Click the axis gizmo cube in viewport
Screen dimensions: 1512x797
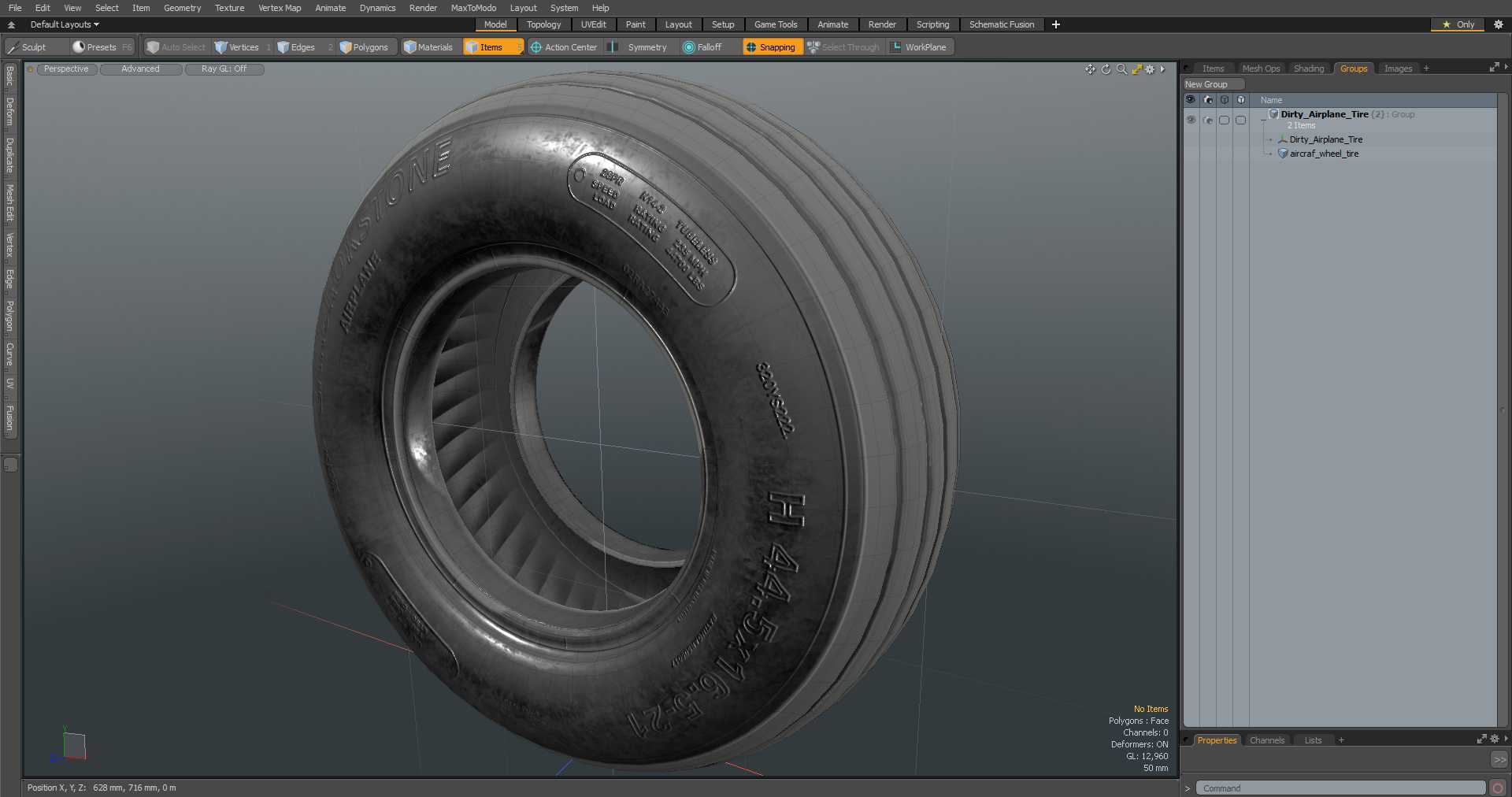tap(73, 746)
